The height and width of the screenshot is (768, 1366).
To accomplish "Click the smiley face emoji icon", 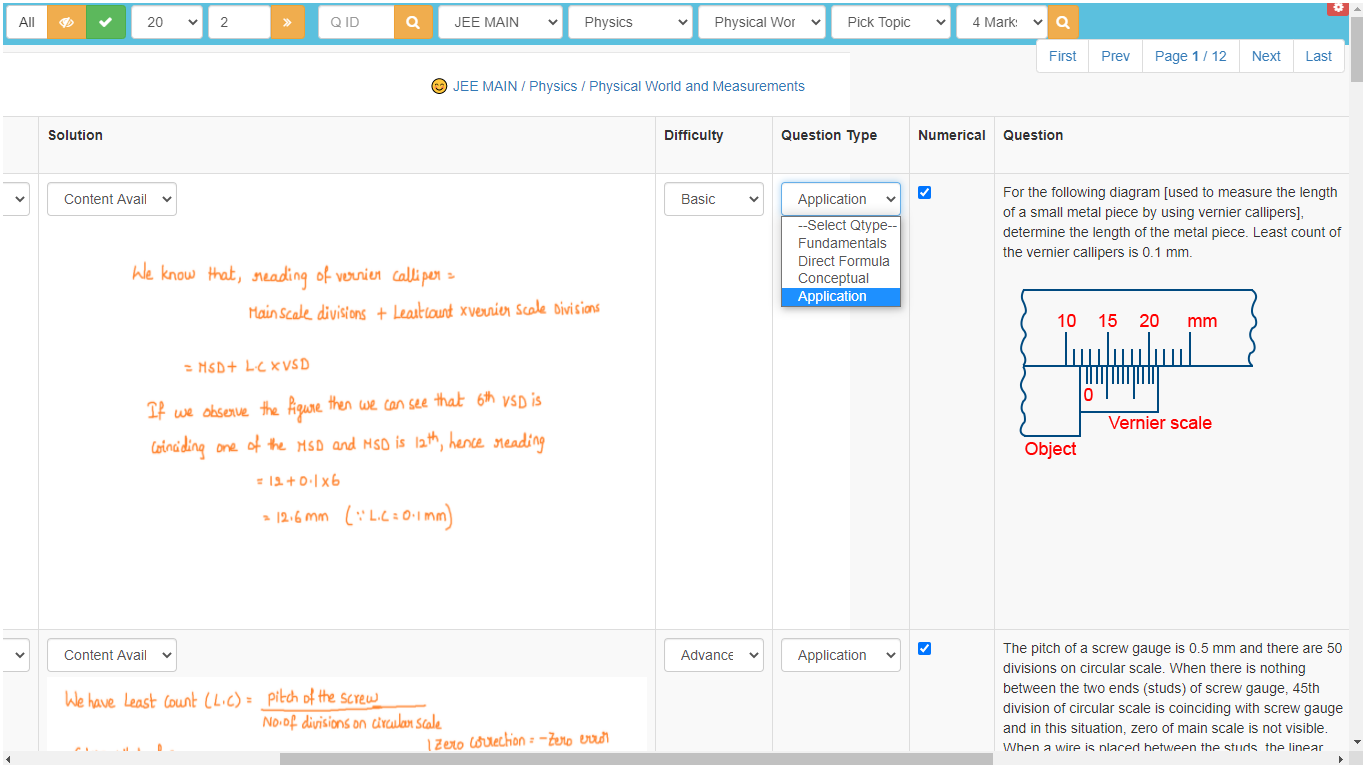I will tap(439, 86).
